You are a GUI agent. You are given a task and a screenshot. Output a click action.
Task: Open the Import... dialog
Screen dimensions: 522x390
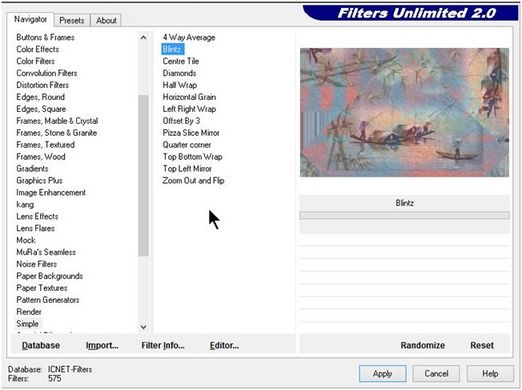point(102,345)
